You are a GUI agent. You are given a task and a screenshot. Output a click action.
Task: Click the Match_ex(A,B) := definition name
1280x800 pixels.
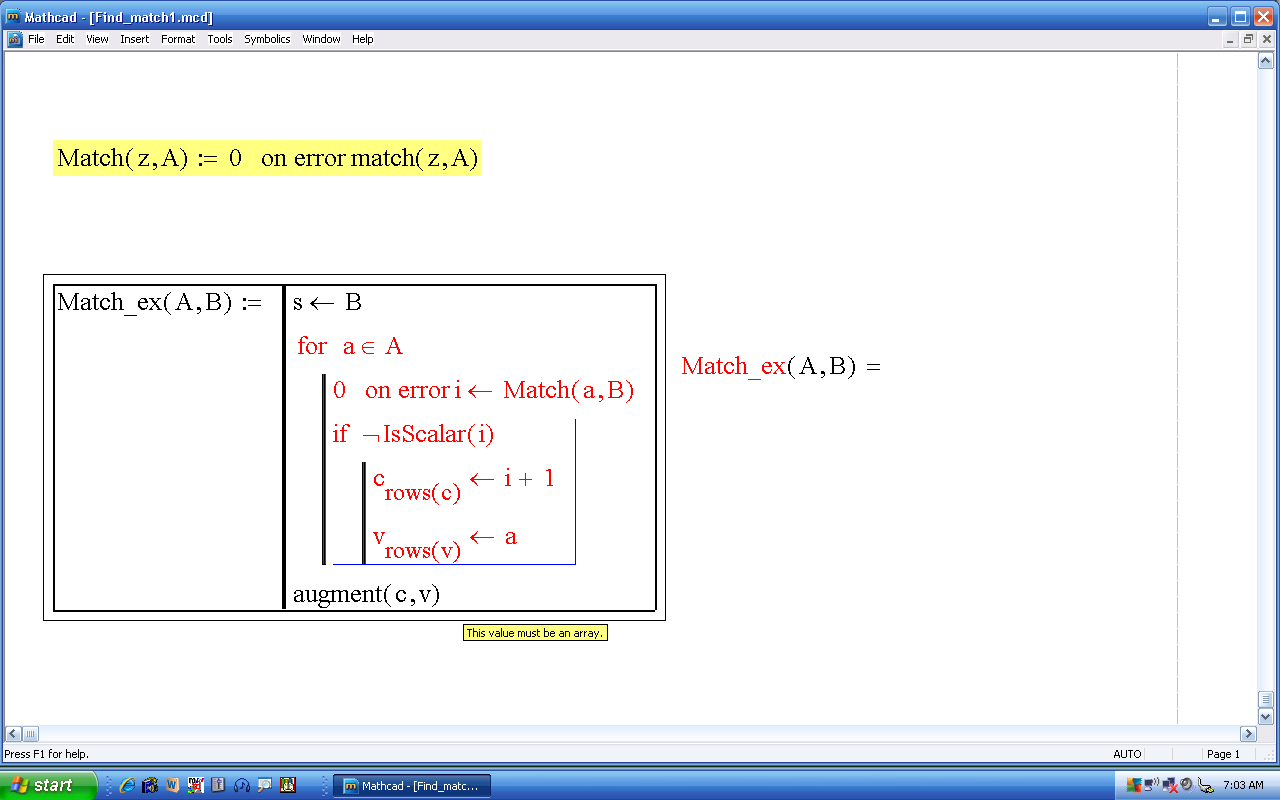[159, 302]
